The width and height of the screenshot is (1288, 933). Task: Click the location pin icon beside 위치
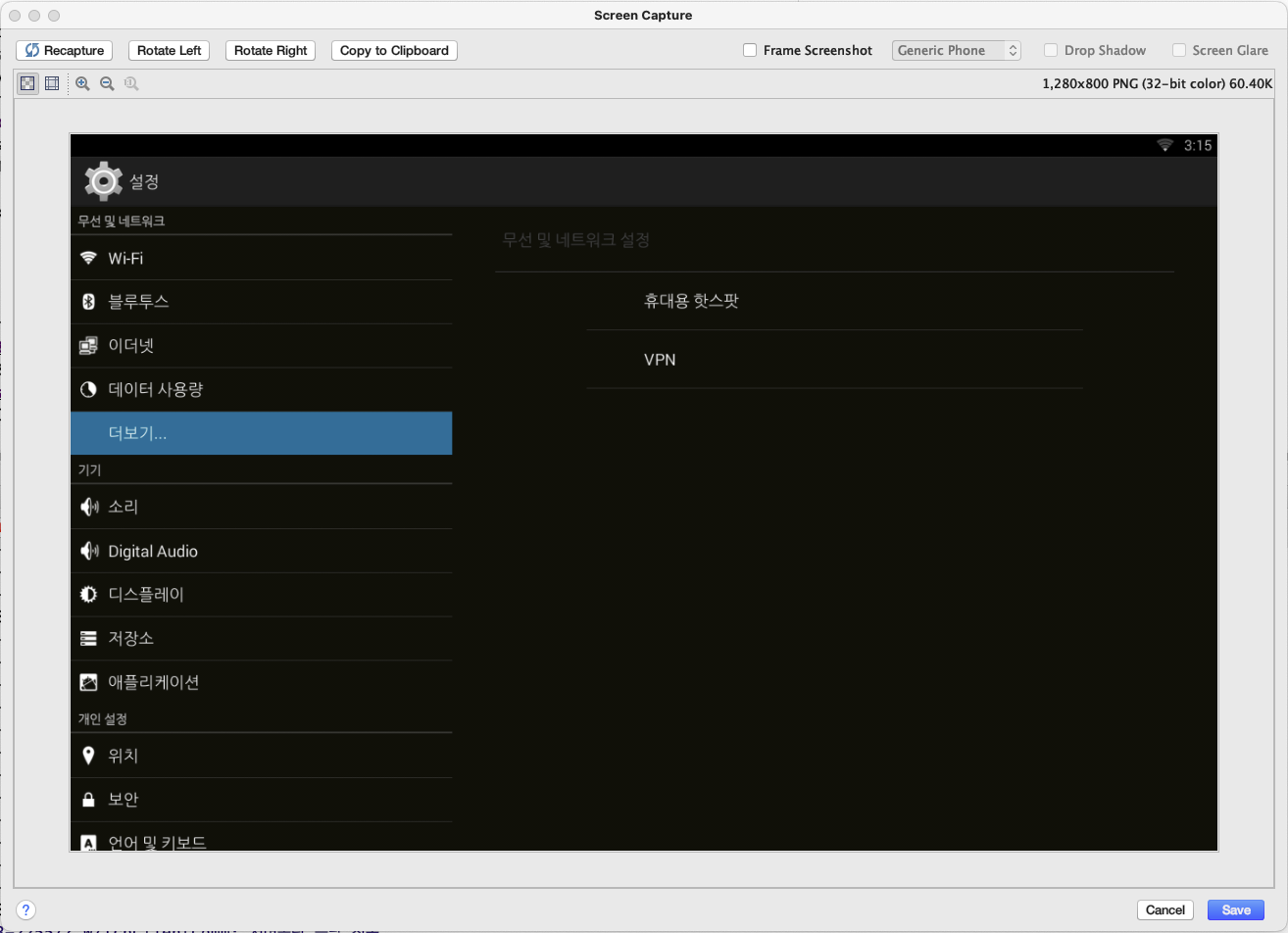88,756
